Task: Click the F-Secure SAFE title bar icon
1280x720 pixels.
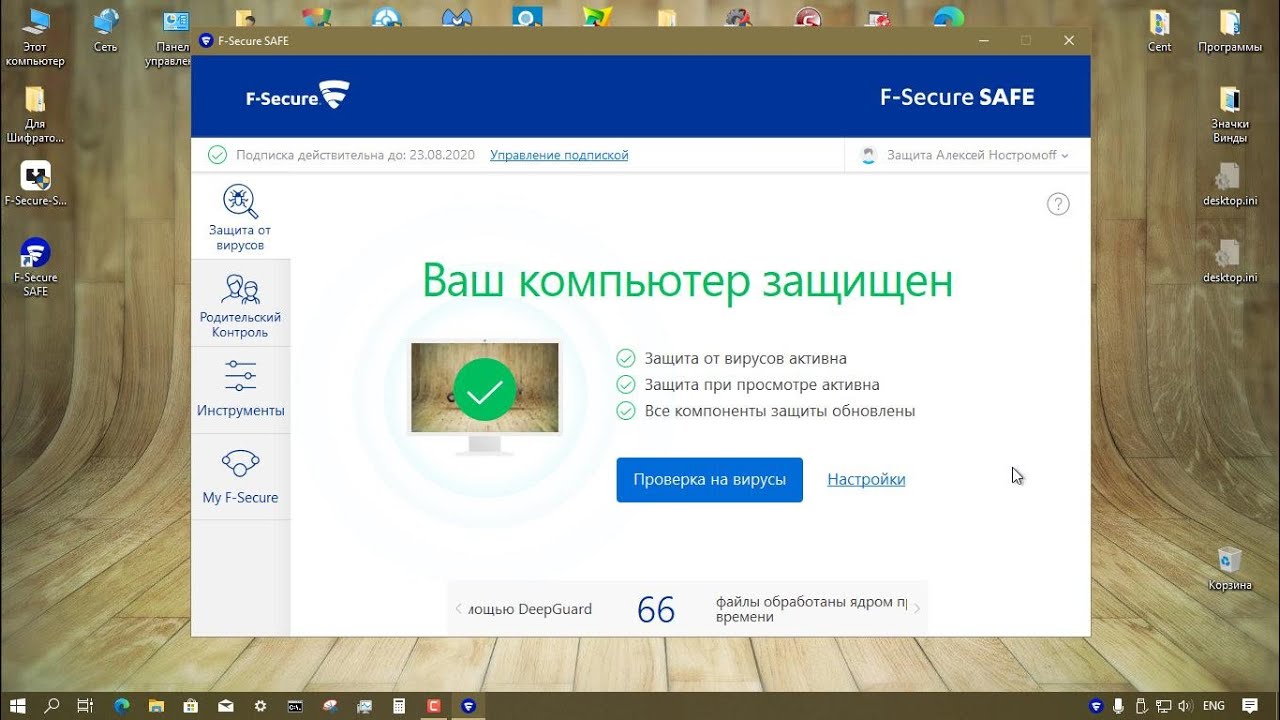Action: [x=206, y=41]
